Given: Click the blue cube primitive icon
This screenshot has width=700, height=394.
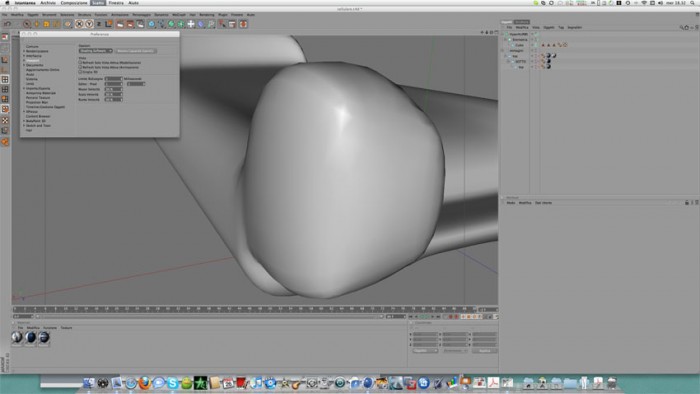Looking at the screenshot, I should tap(152, 24).
